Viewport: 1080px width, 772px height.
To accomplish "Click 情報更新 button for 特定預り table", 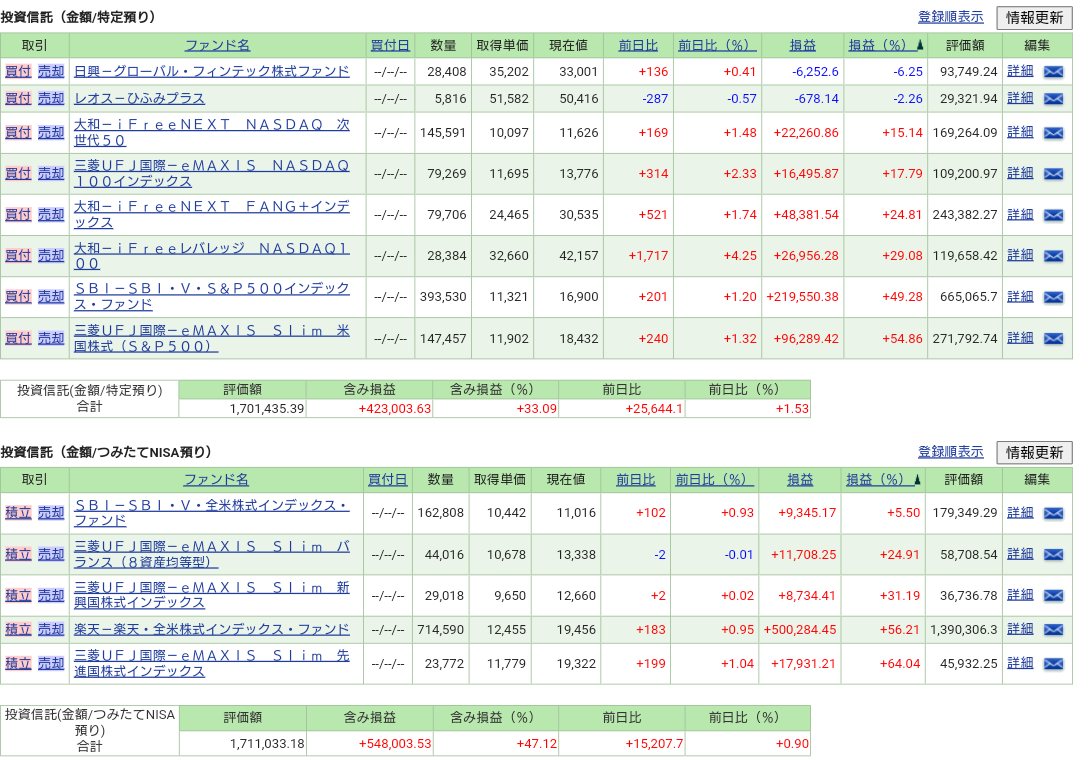I will coord(1035,18).
